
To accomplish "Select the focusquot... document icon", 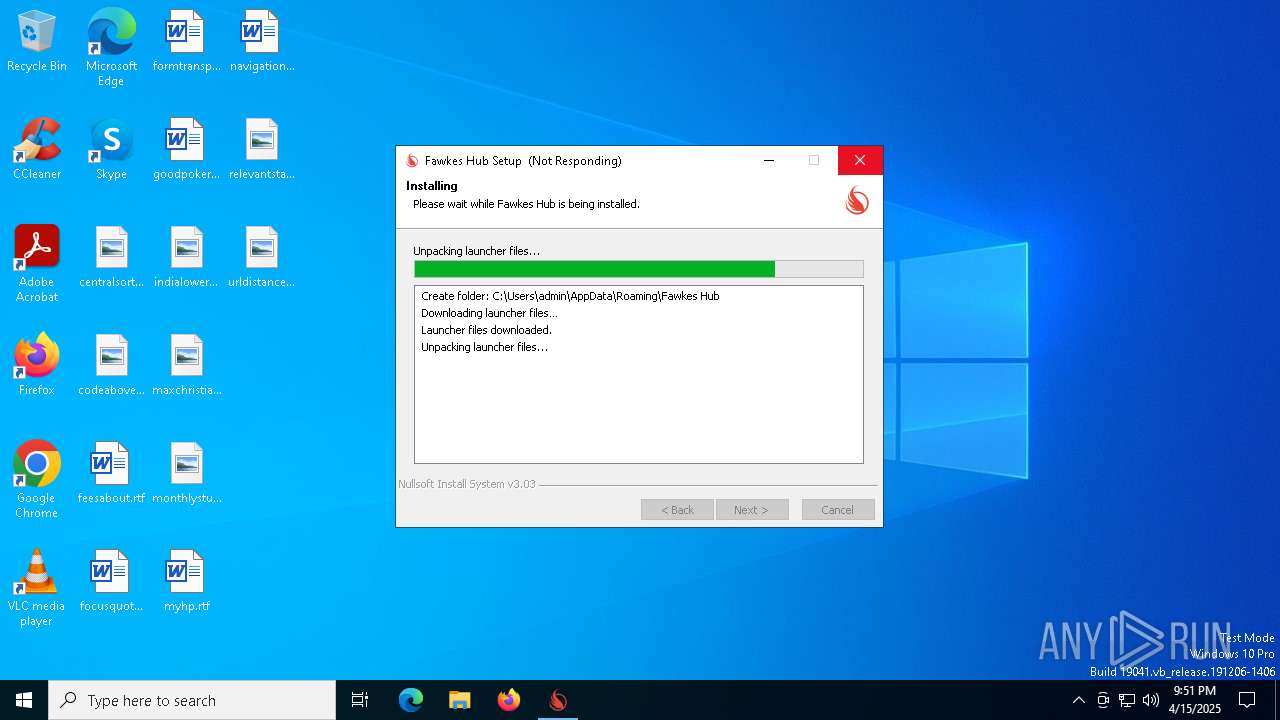I will point(111,582).
